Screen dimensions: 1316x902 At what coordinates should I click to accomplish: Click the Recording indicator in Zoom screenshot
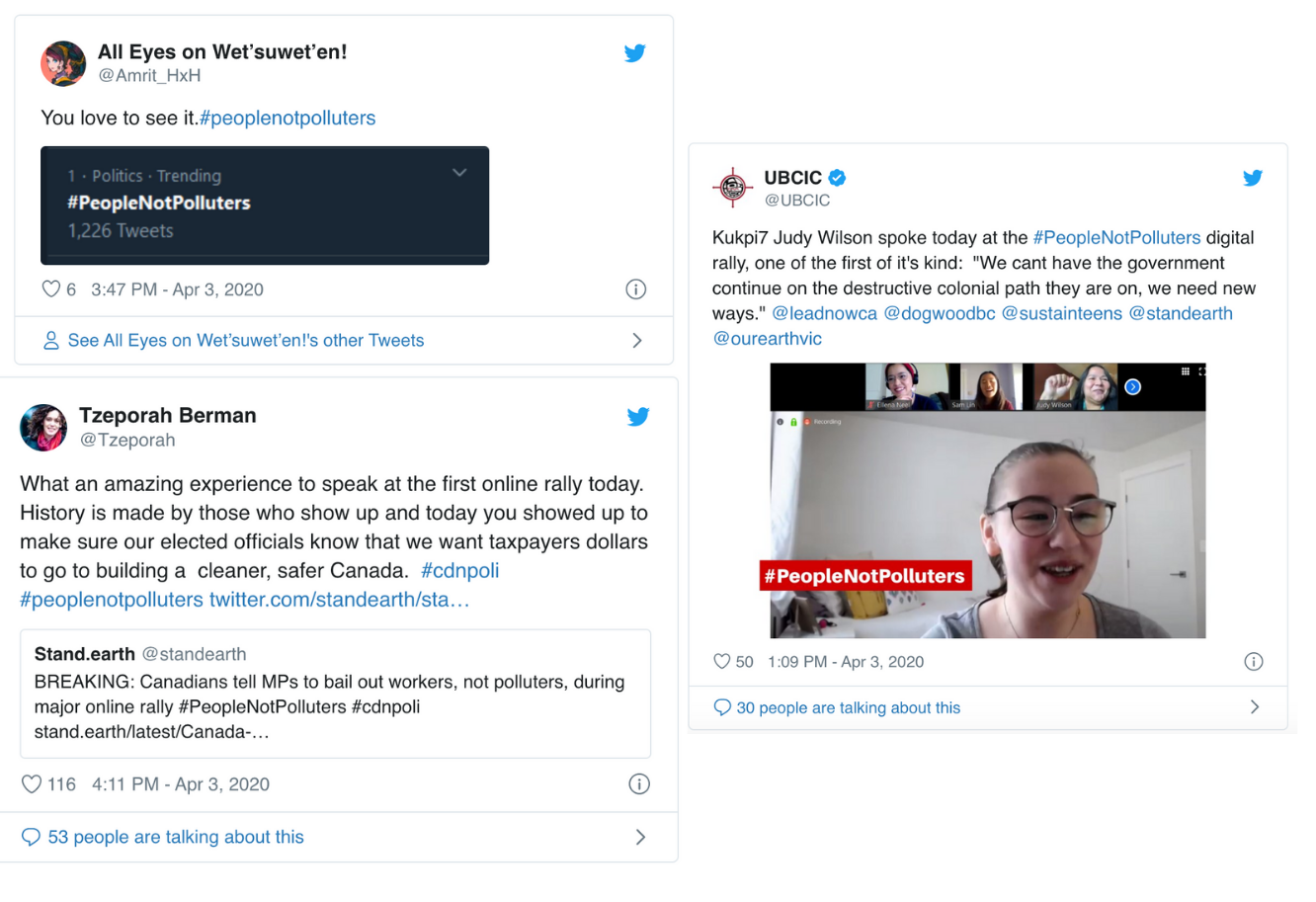[822, 422]
